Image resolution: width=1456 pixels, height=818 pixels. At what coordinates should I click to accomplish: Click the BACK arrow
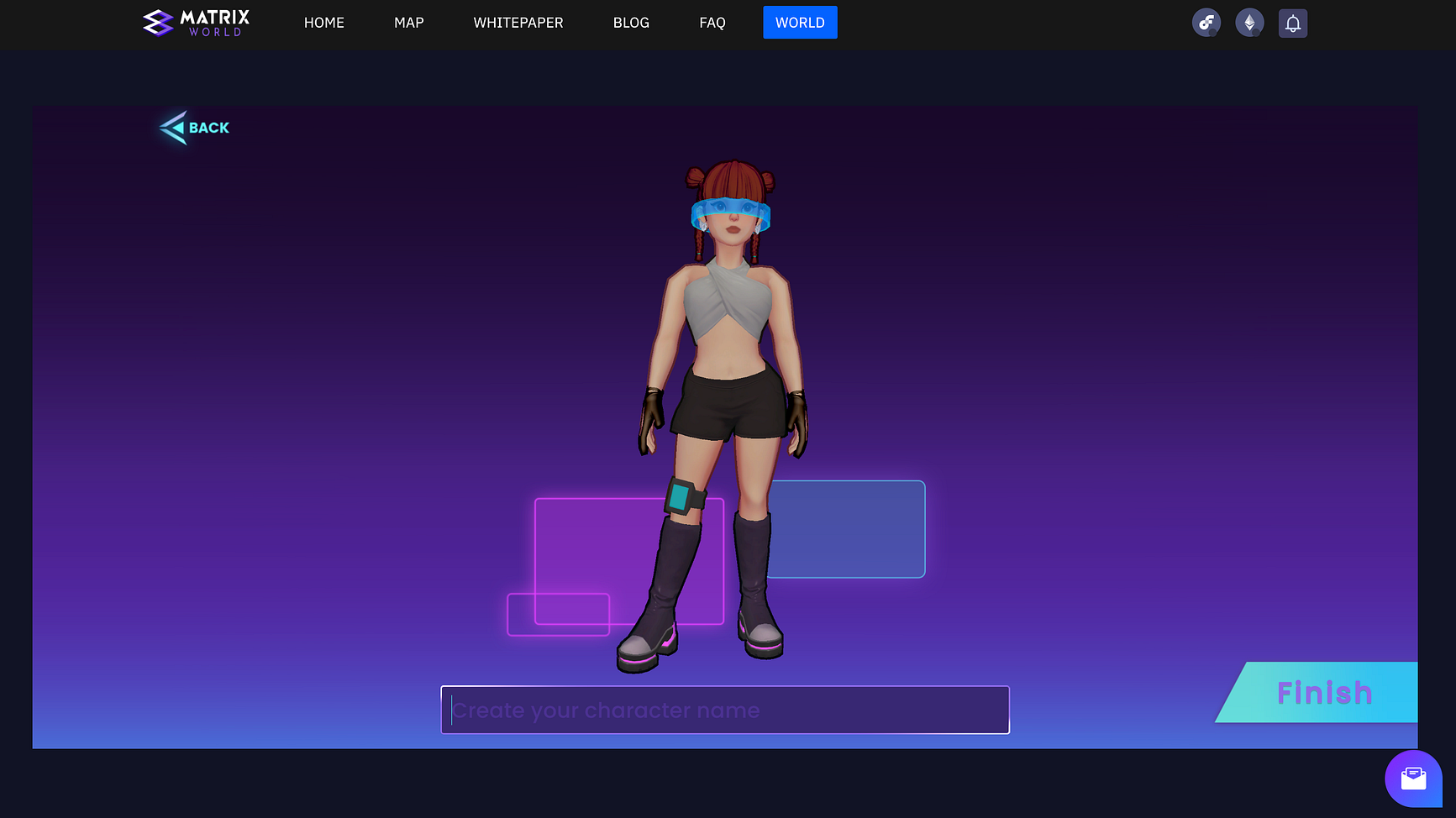(x=194, y=128)
